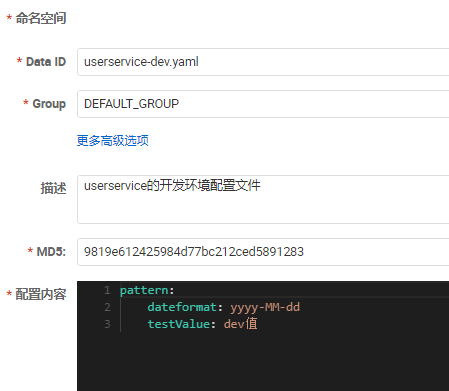Click the 'dev值' value in editor
This screenshot has height=391, width=449.
[240, 324]
